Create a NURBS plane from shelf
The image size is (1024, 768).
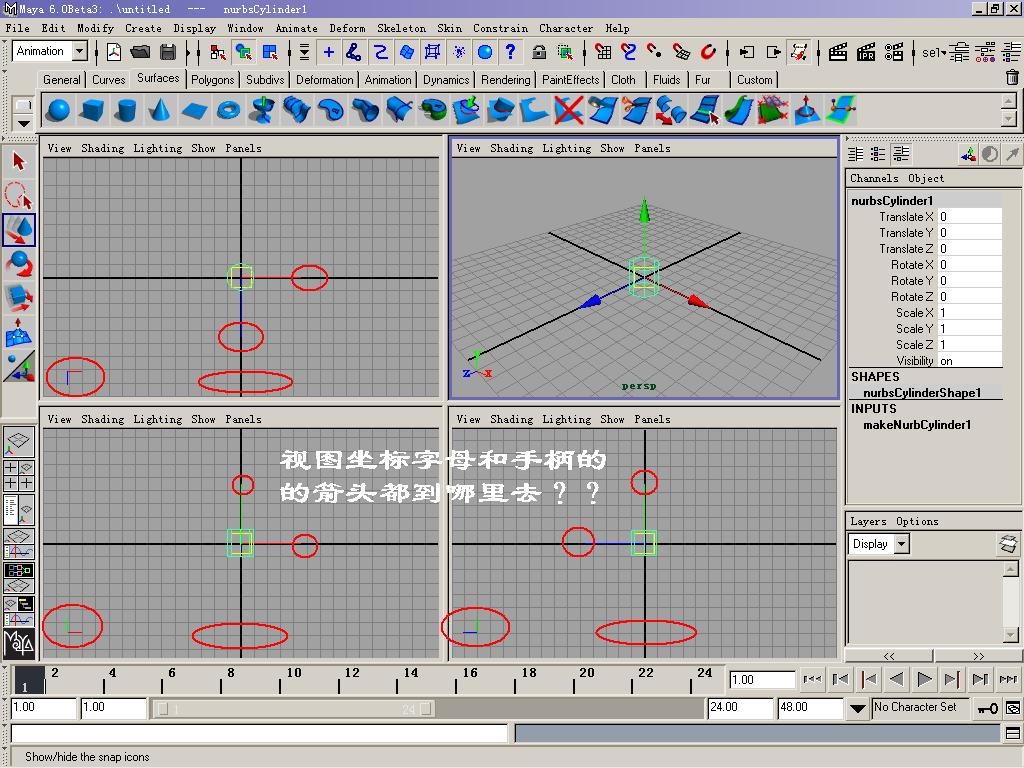[194, 110]
